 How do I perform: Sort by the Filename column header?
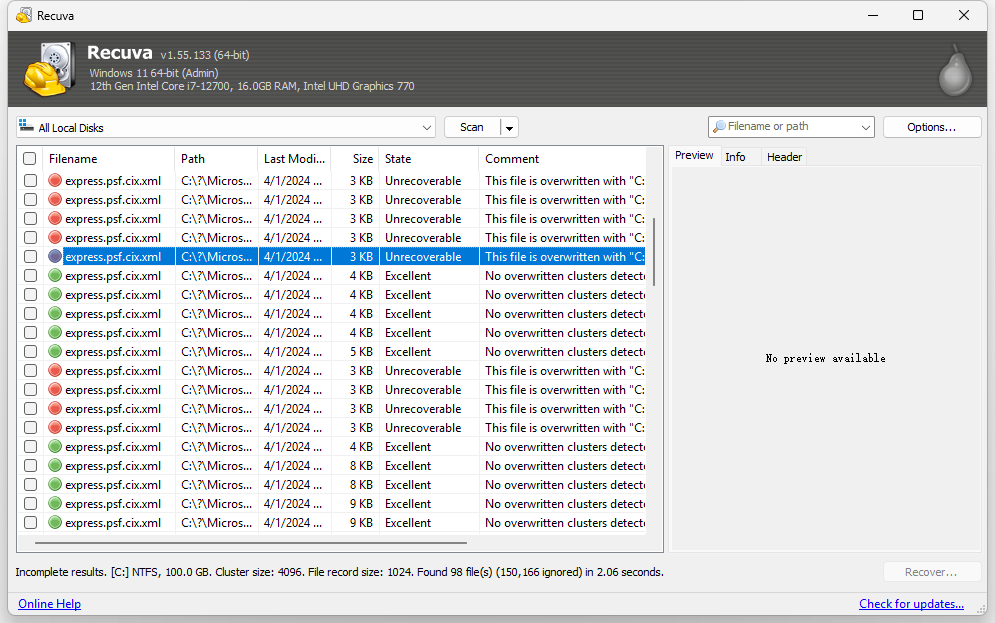click(x=108, y=159)
